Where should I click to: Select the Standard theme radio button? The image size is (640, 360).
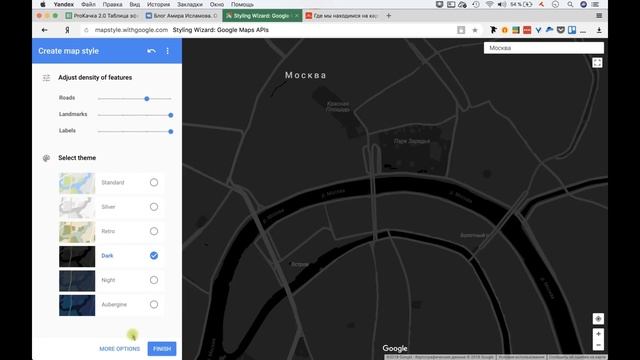coord(154,182)
